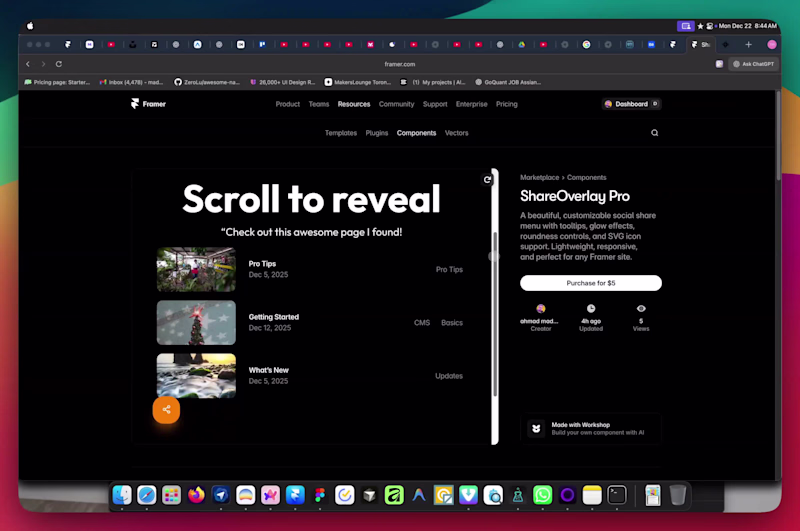Click the clock icon above 4h ago
Image resolution: width=800 pixels, height=531 pixels.
tap(591, 309)
